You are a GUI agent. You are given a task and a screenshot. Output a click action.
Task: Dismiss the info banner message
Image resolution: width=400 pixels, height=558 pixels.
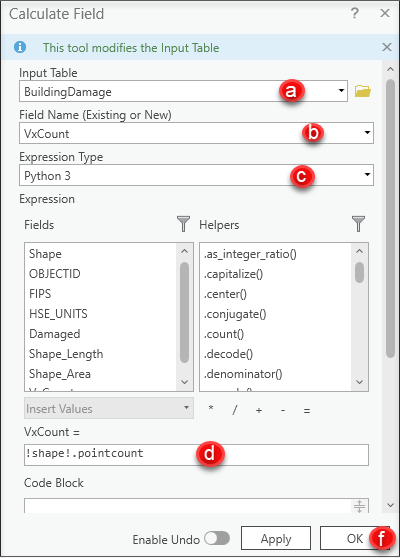click(387, 47)
